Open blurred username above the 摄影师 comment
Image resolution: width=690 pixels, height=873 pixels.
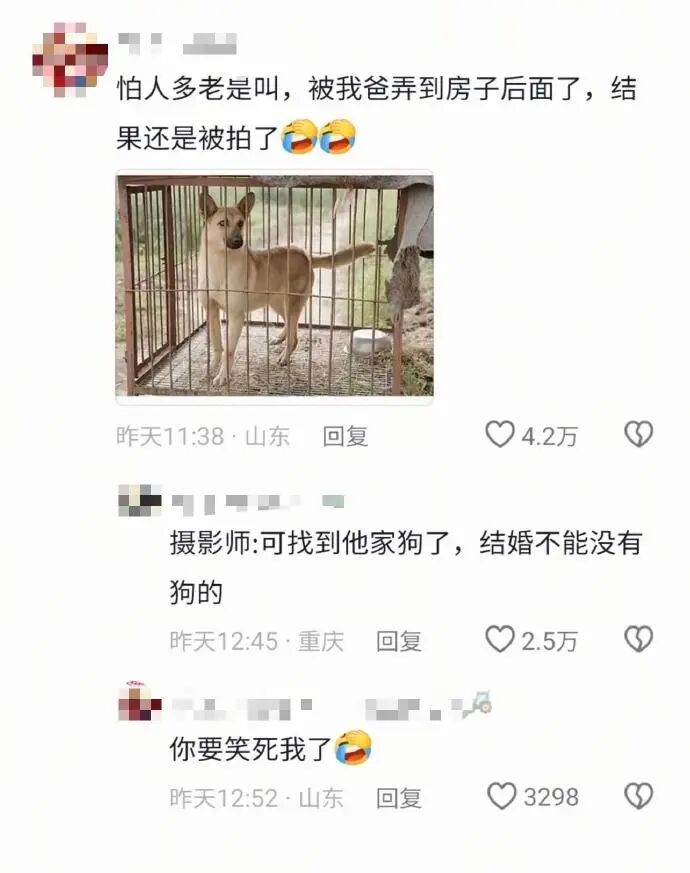[257, 503]
